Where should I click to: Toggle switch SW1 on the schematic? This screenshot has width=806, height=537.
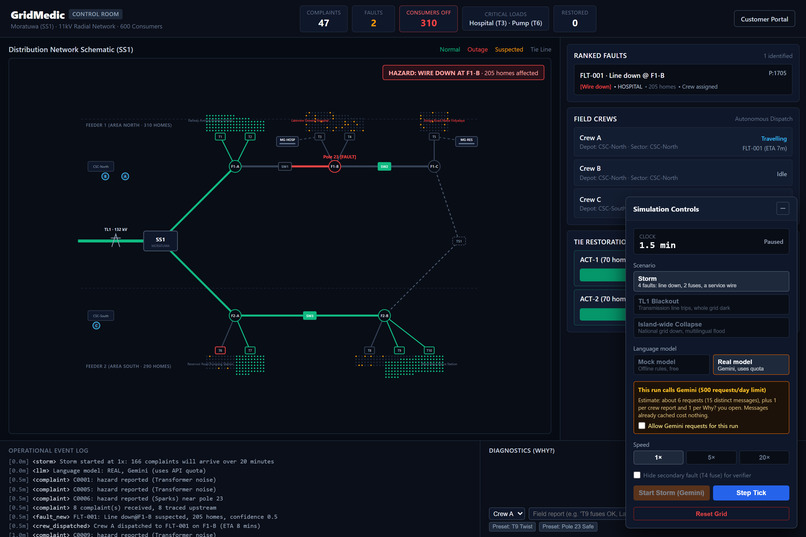click(x=285, y=166)
